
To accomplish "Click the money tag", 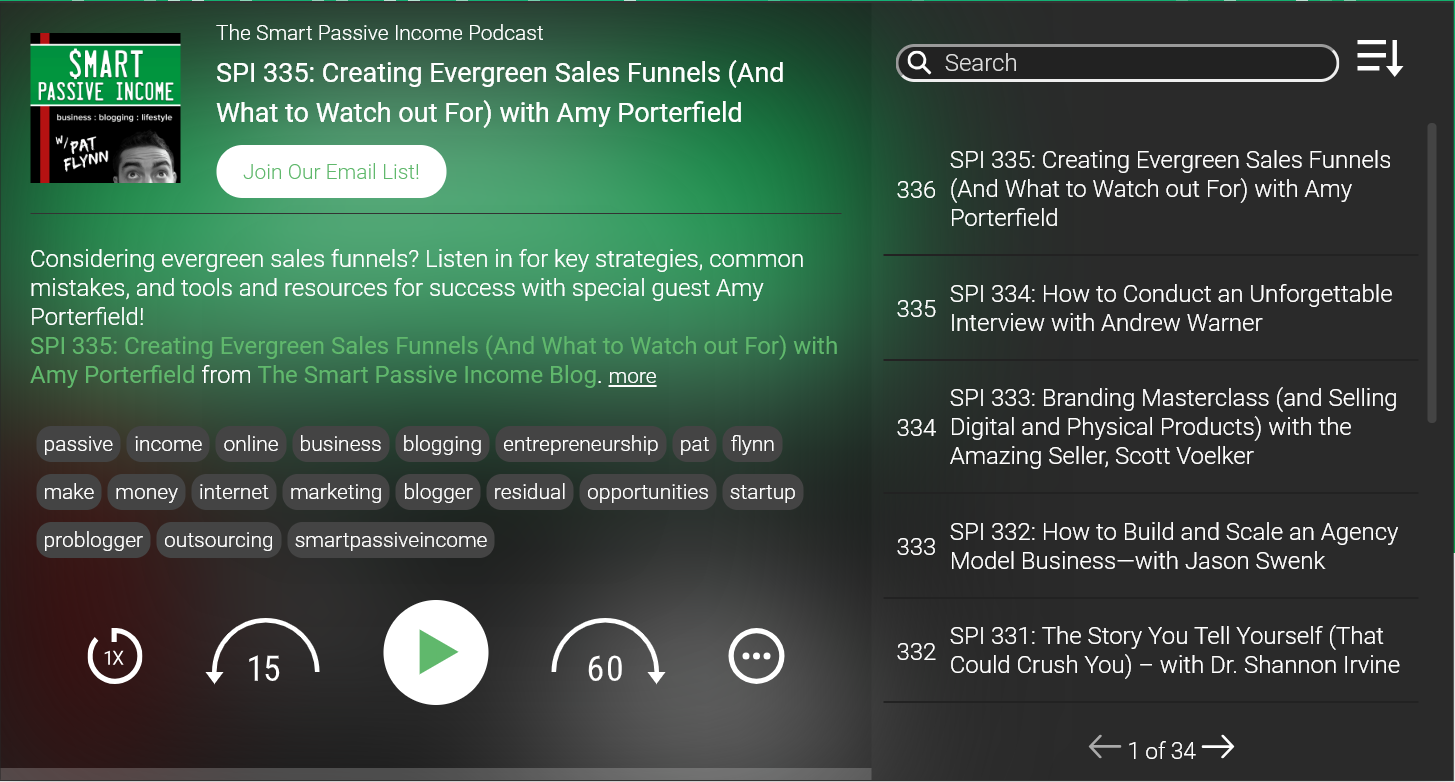I will coord(146,492).
